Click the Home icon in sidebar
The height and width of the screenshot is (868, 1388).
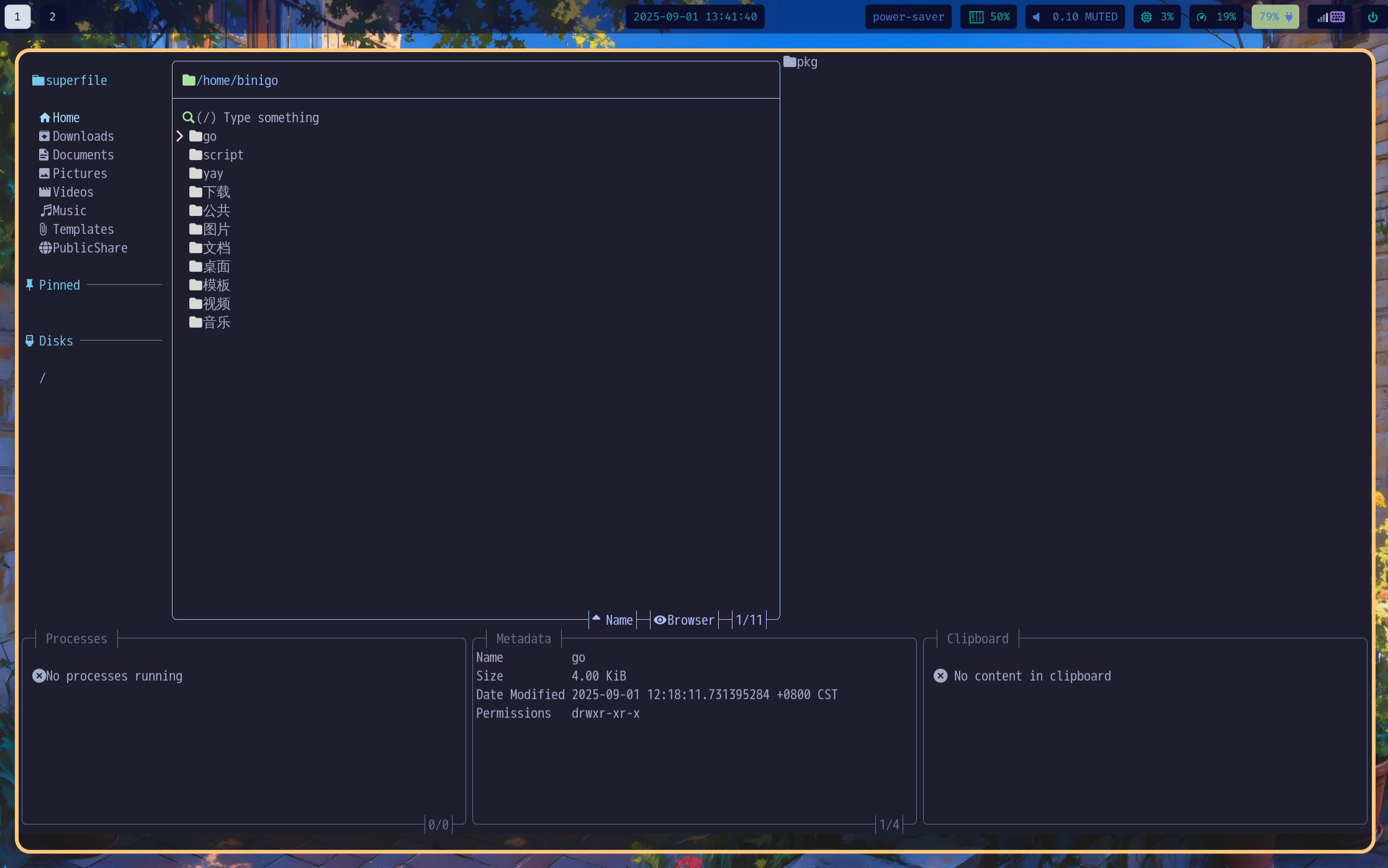tap(45, 118)
